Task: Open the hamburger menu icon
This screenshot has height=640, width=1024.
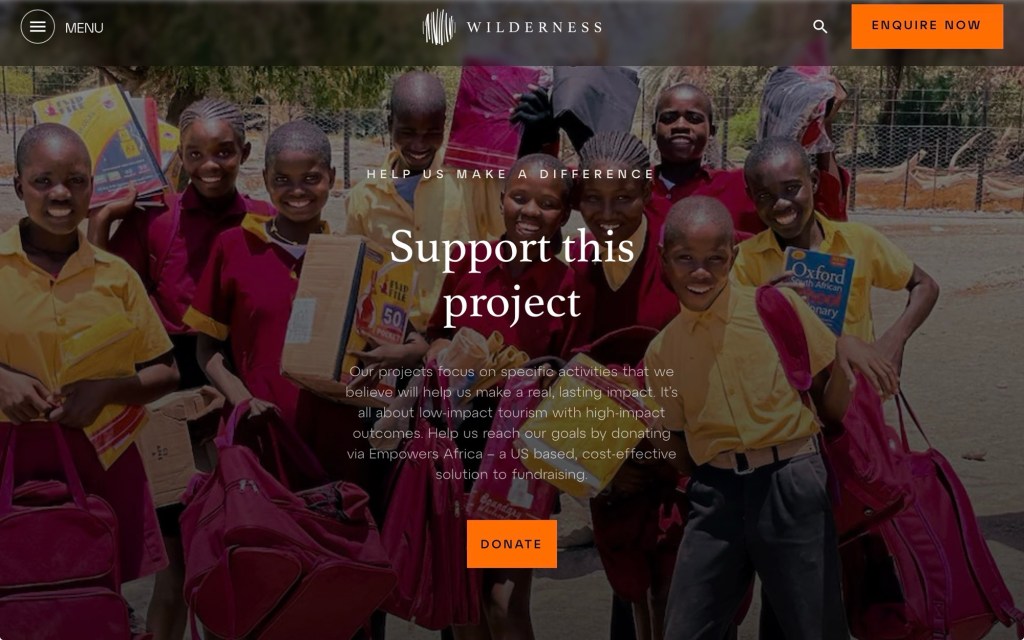Action: coord(38,27)
